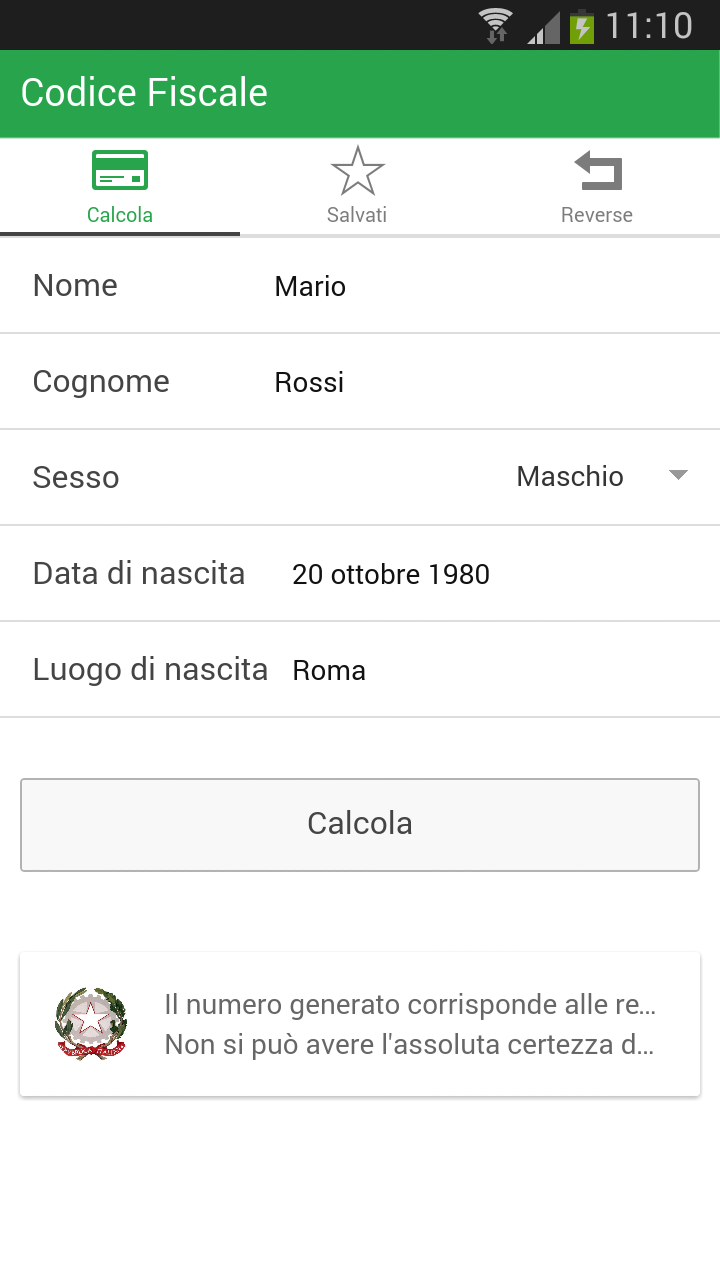Tap the Italian Republic emblem icon
Image resolution: width=720 pixels, height=1280 pixels.
click(91, 1024)
